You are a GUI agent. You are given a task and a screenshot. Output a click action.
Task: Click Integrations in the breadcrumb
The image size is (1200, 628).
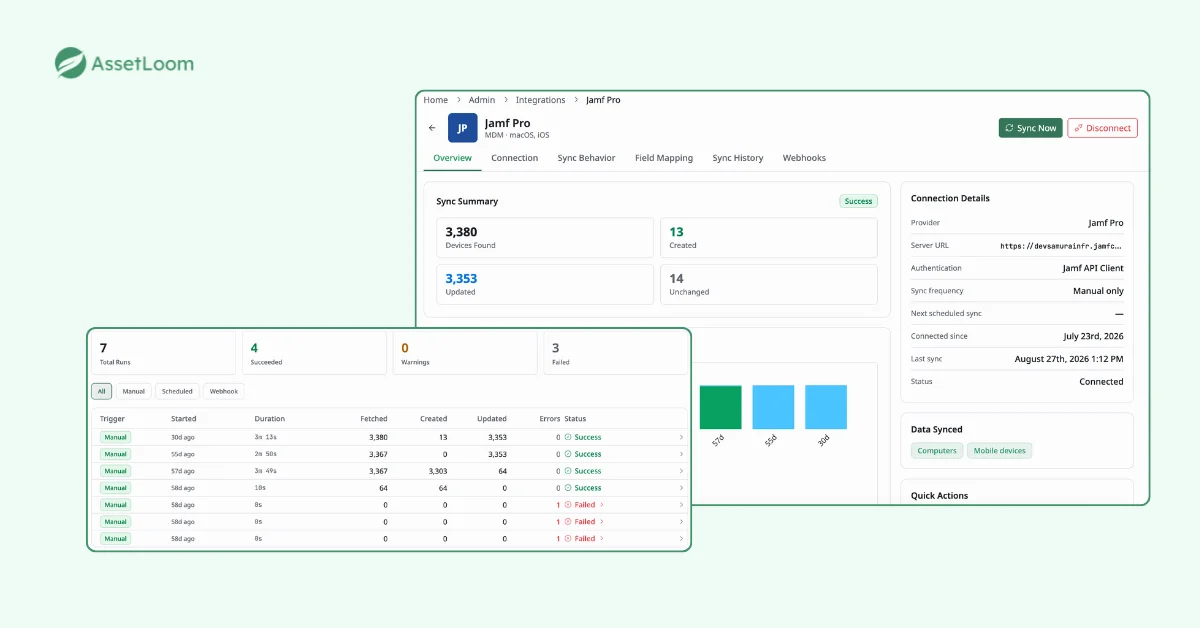[x=541, y=100]
